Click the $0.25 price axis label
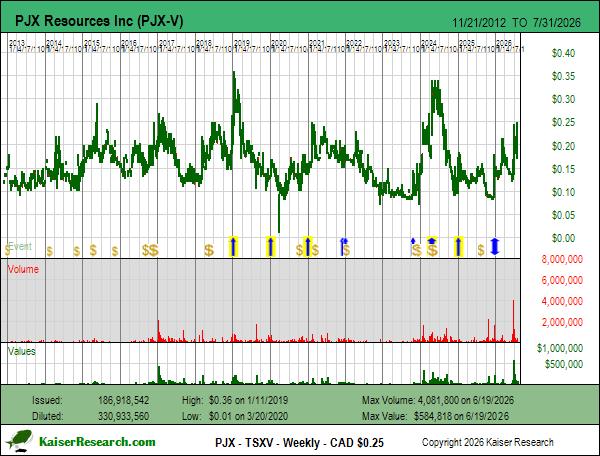 (x=563, y=122)
